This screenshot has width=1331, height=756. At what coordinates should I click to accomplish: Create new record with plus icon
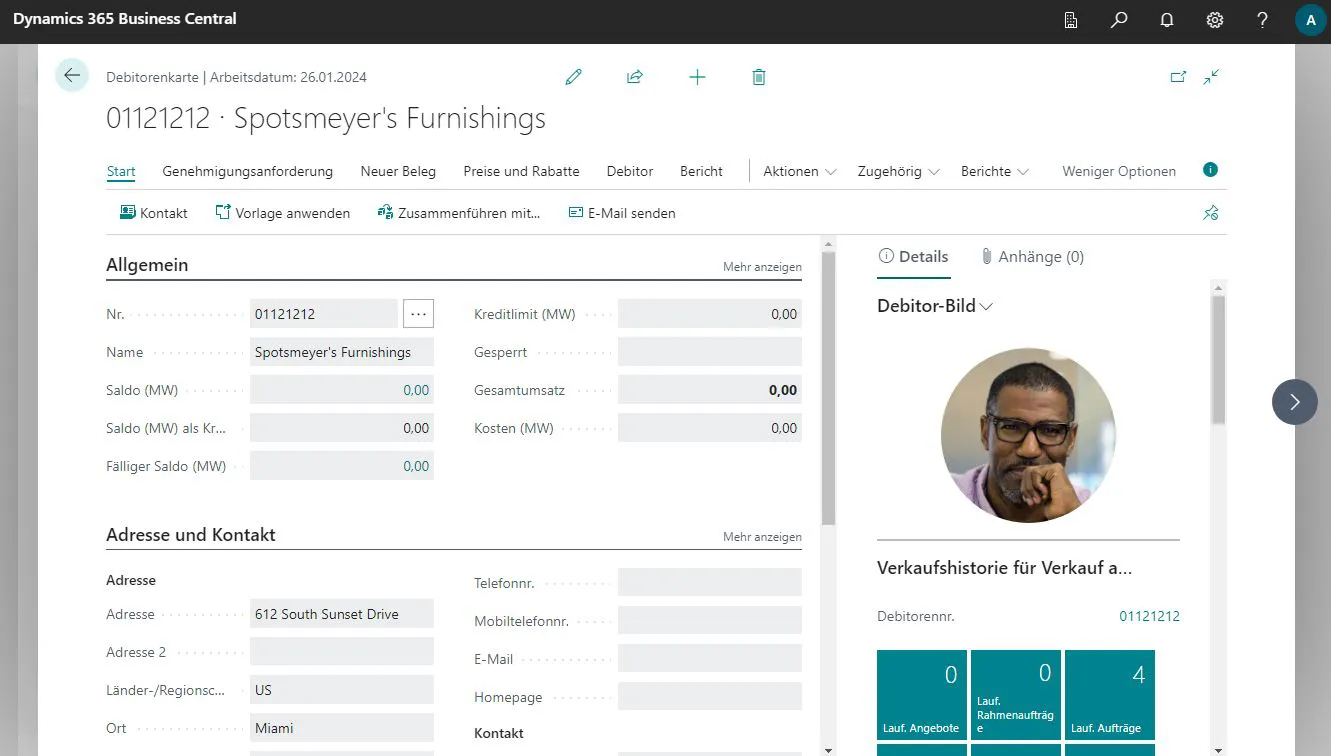(x=697, y=77)
